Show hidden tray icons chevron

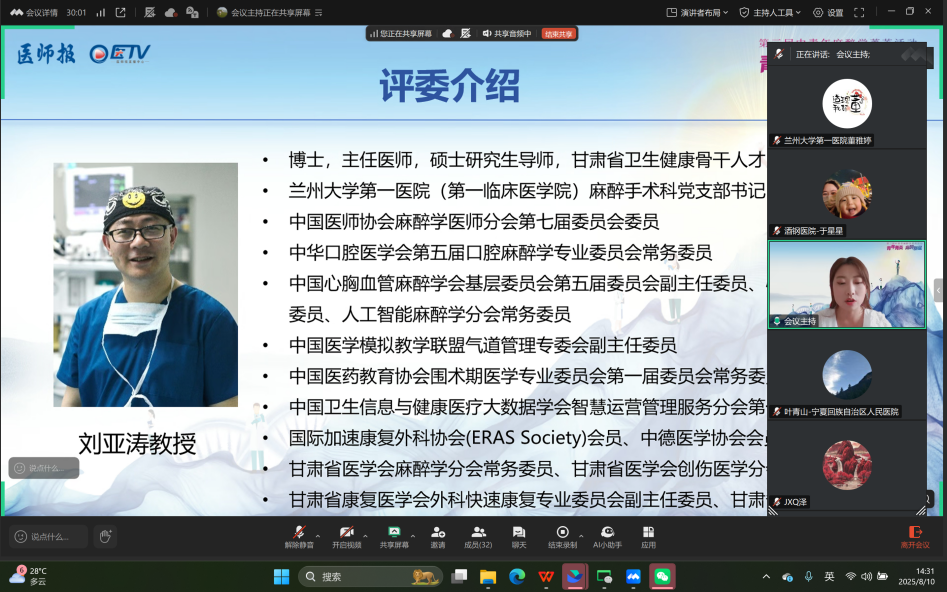[766, 576]
